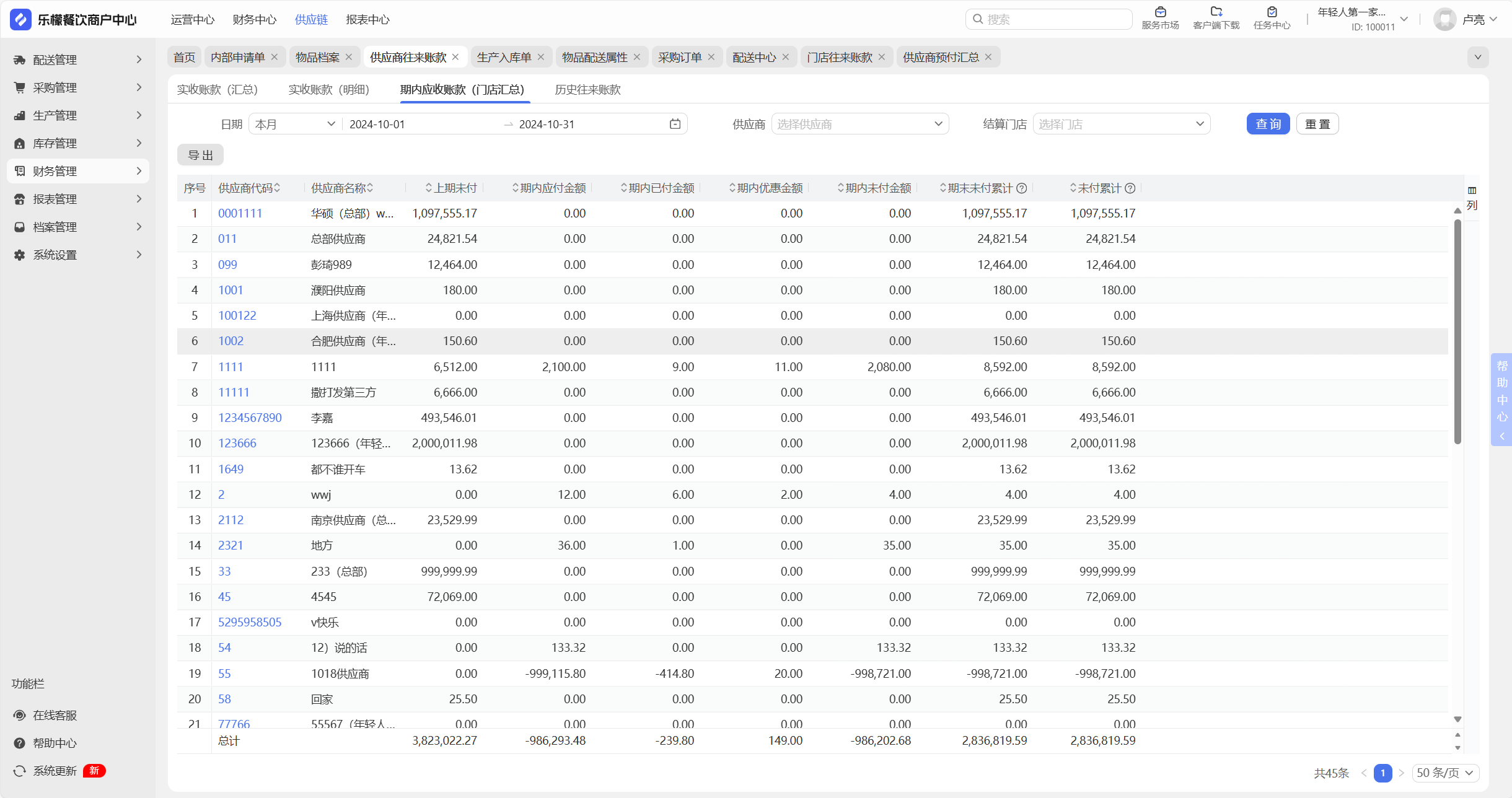
Task: Sort by 供应商名称 column
Action: tap(370, 188)
